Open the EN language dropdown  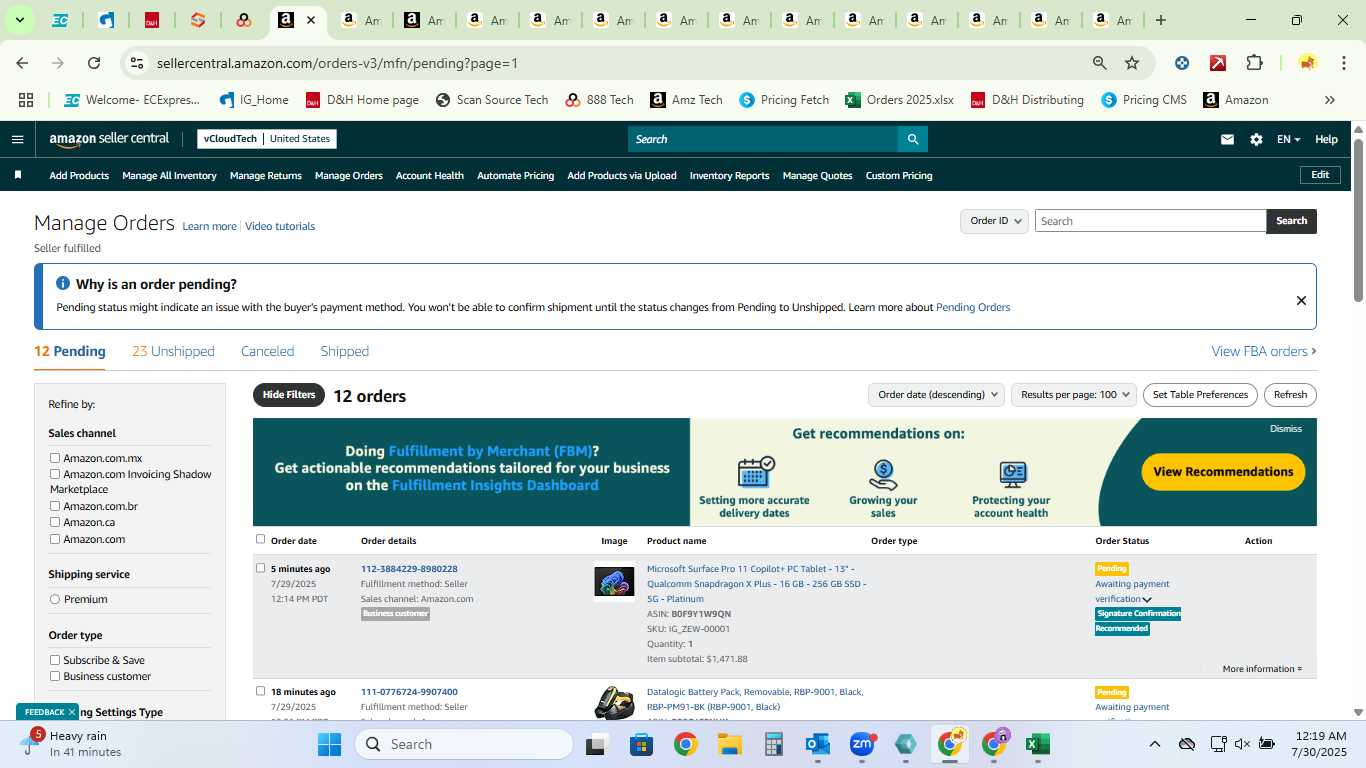click(1288, 140)
